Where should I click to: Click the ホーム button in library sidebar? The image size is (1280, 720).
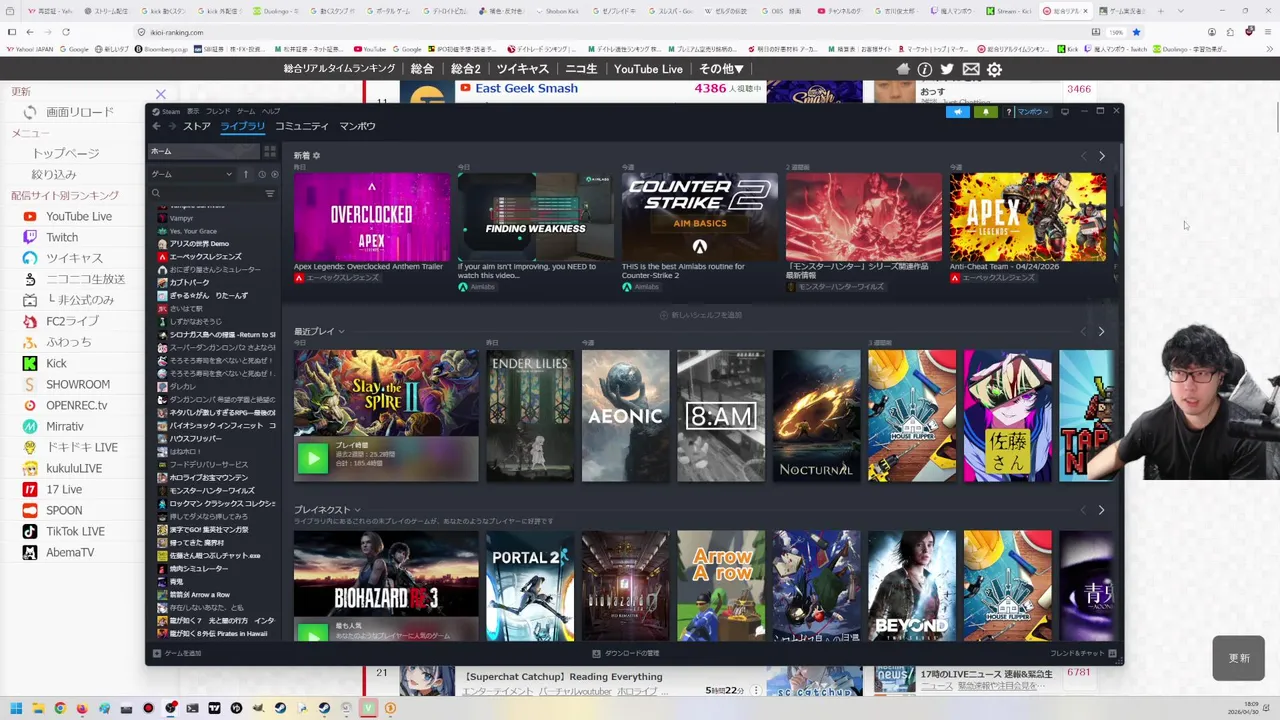pyautogui.click(x=205, y=151)
